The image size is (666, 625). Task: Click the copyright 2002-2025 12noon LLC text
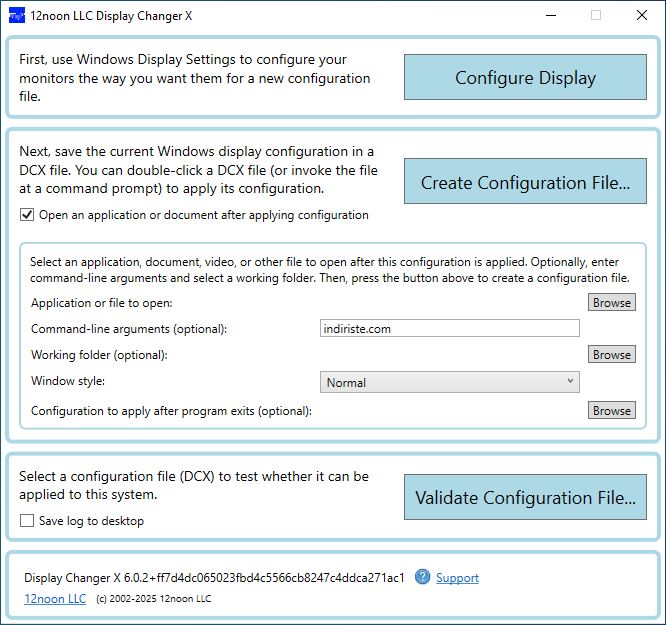(x=154, y=599)
